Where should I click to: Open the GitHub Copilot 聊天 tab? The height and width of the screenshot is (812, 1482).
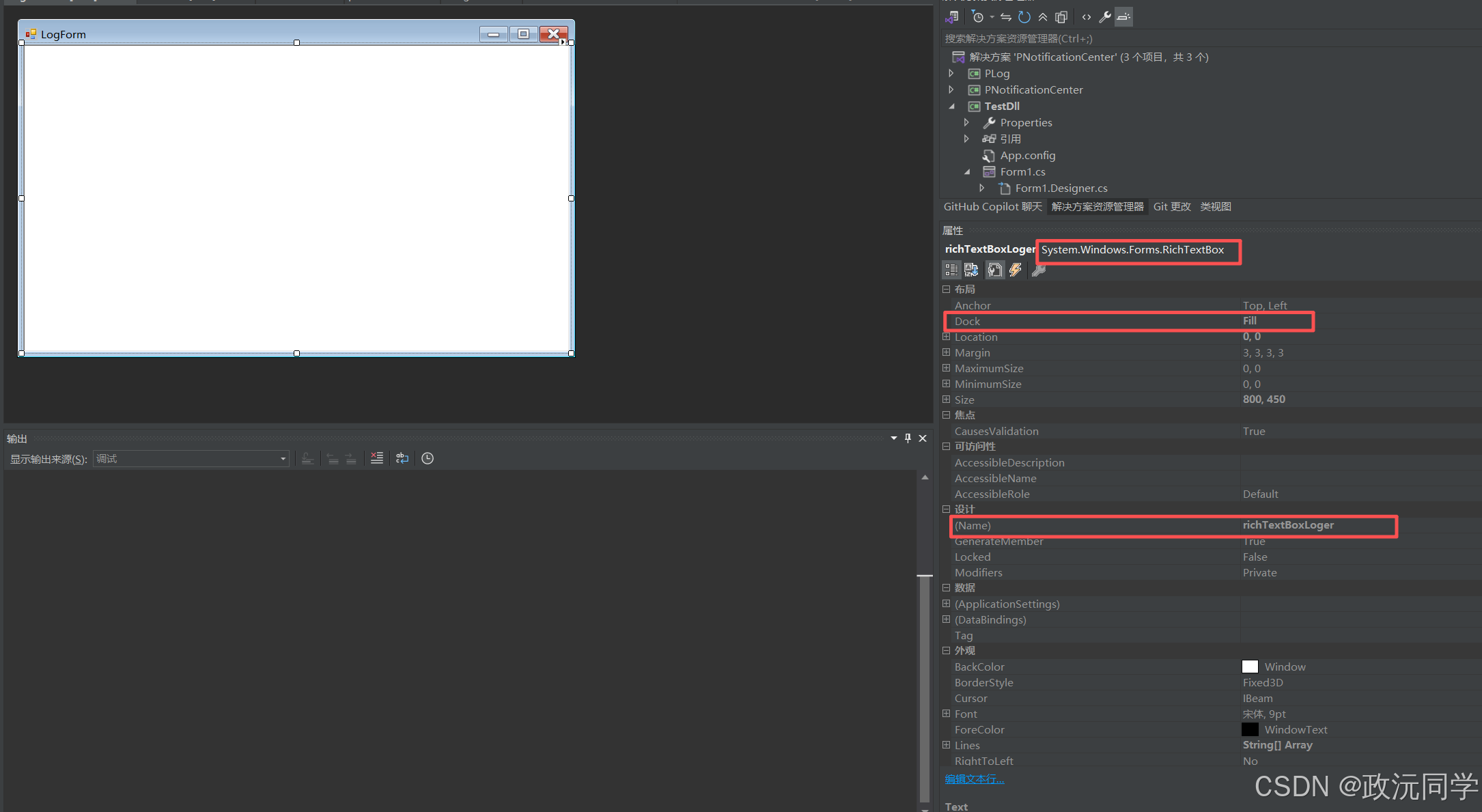point(992,207)
